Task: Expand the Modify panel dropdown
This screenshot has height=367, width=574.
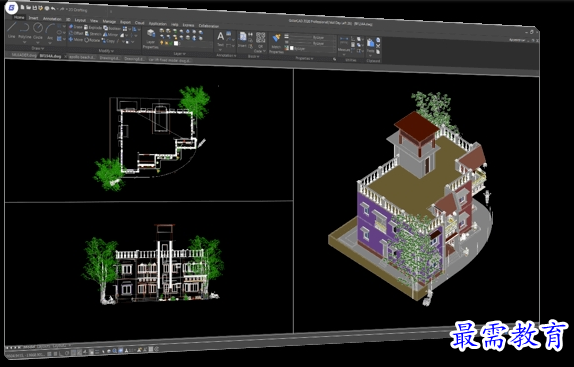Action: point(106,50)
